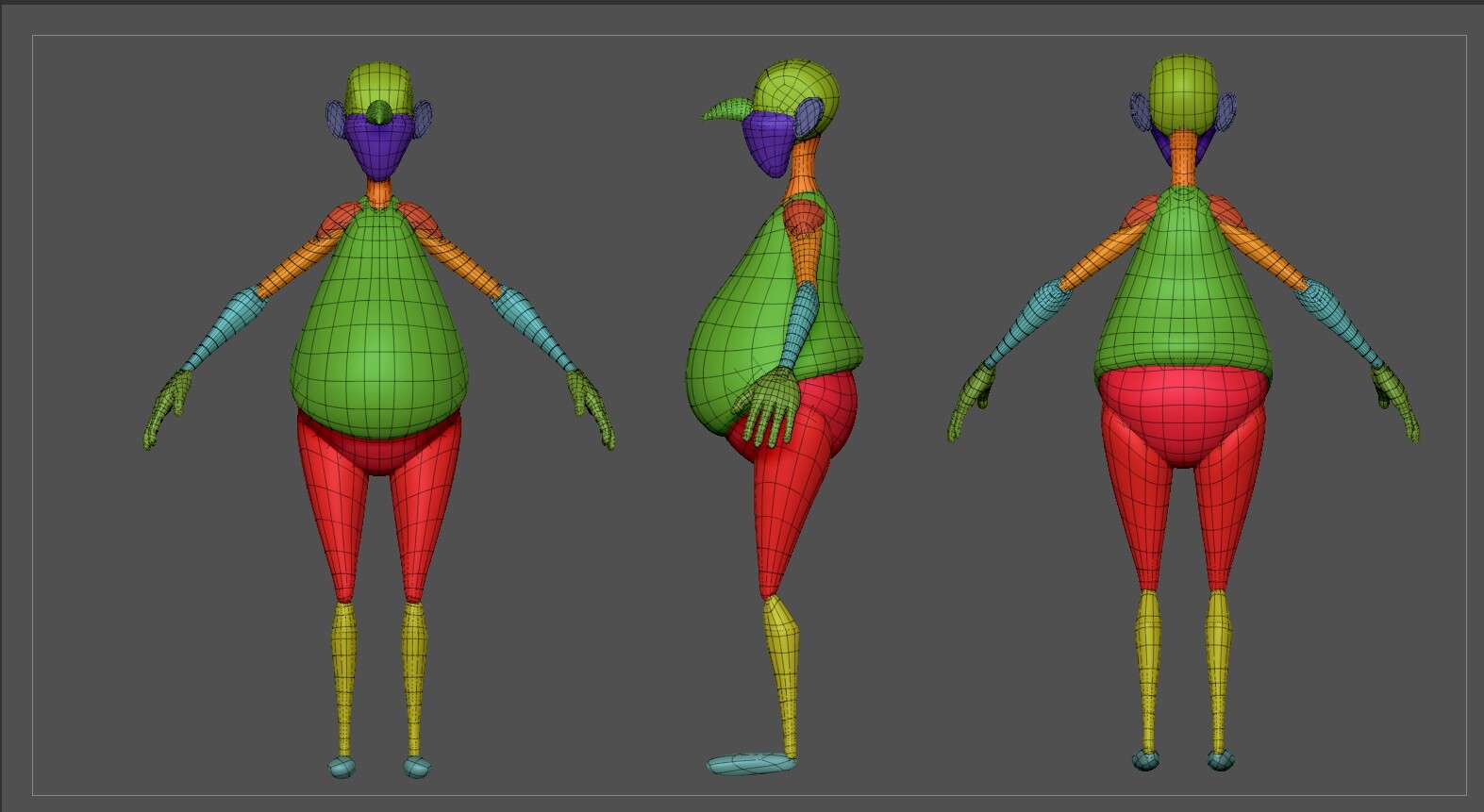Viewport: 1484px width, 812px height.
Task: Click the red pants seat on back-view model
Action: point(1185,417)
